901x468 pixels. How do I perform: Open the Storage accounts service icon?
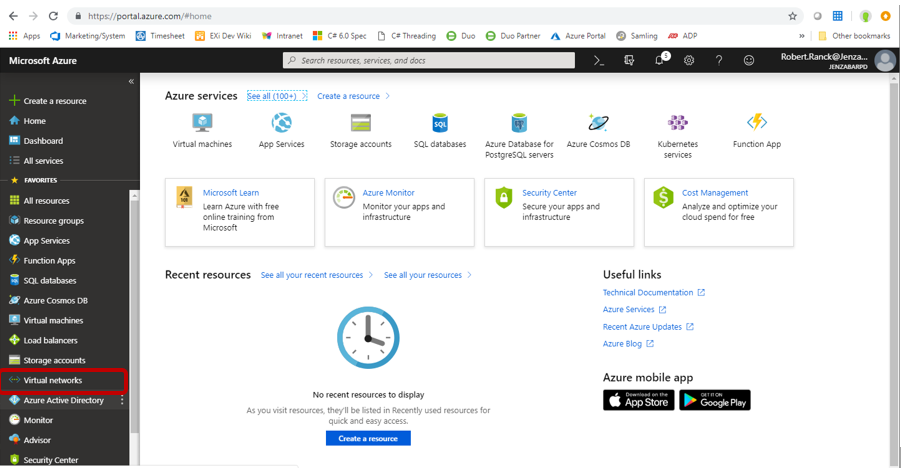[x=361, y=123]
